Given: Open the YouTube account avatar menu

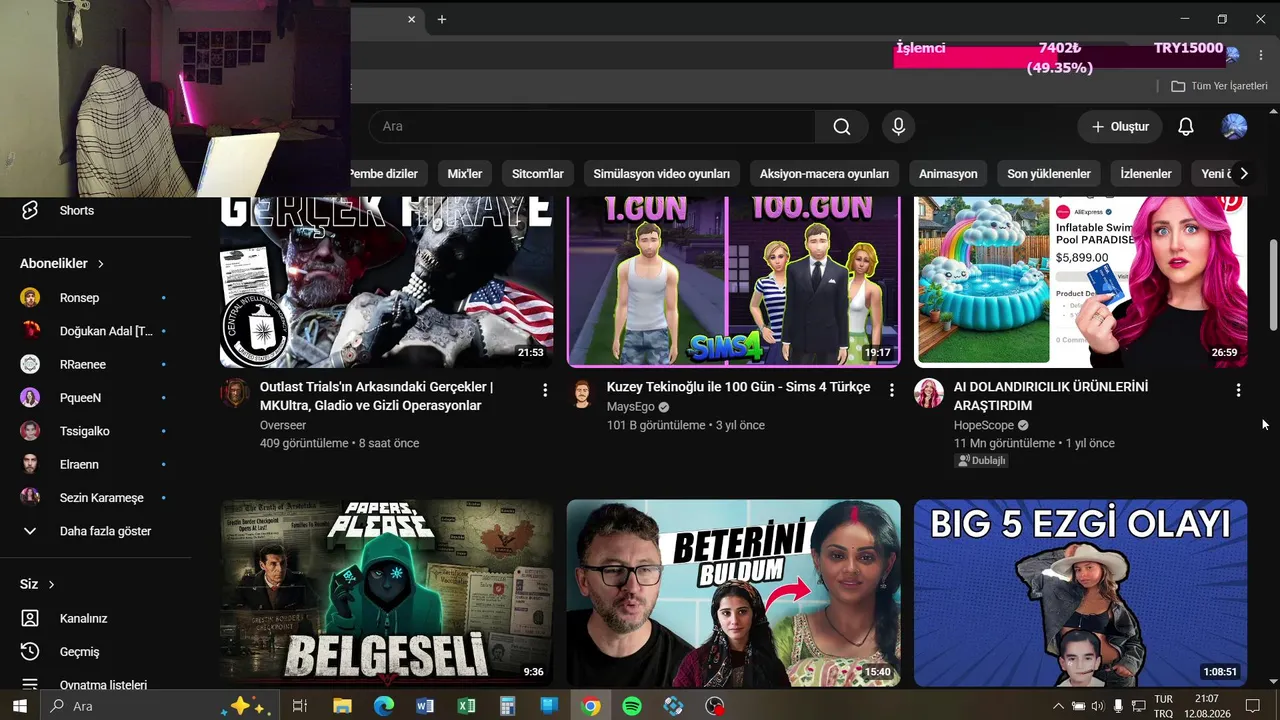Looking at the screenshot, I should (1234, 127).
